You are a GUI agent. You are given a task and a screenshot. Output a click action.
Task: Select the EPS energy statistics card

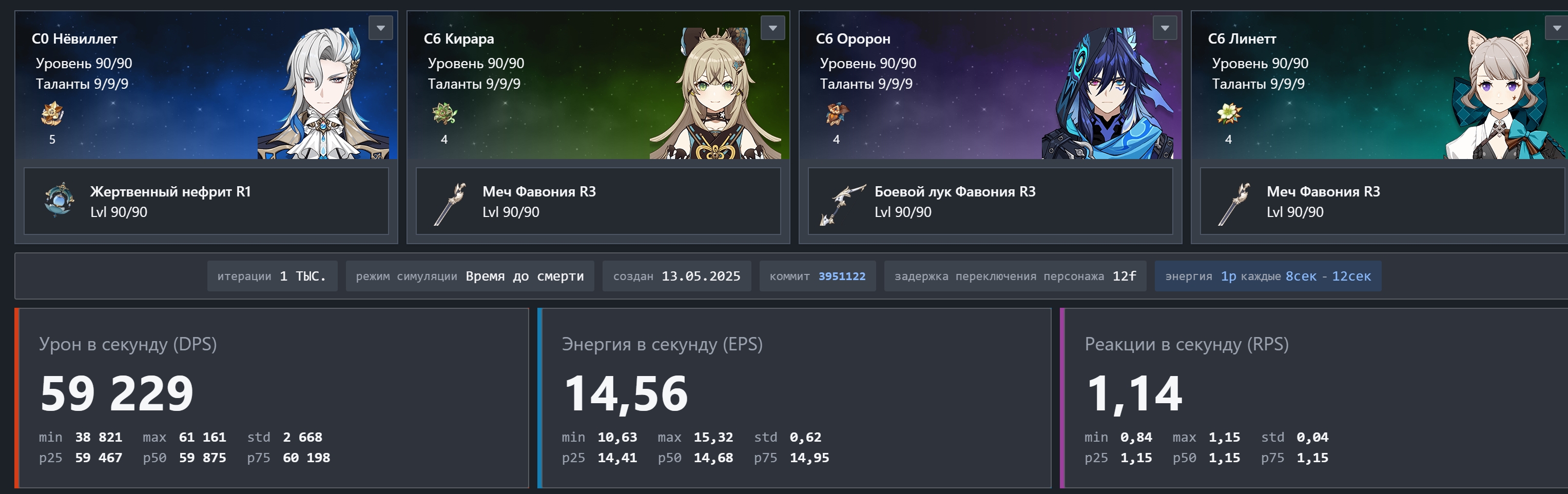[x=795, y=398]
